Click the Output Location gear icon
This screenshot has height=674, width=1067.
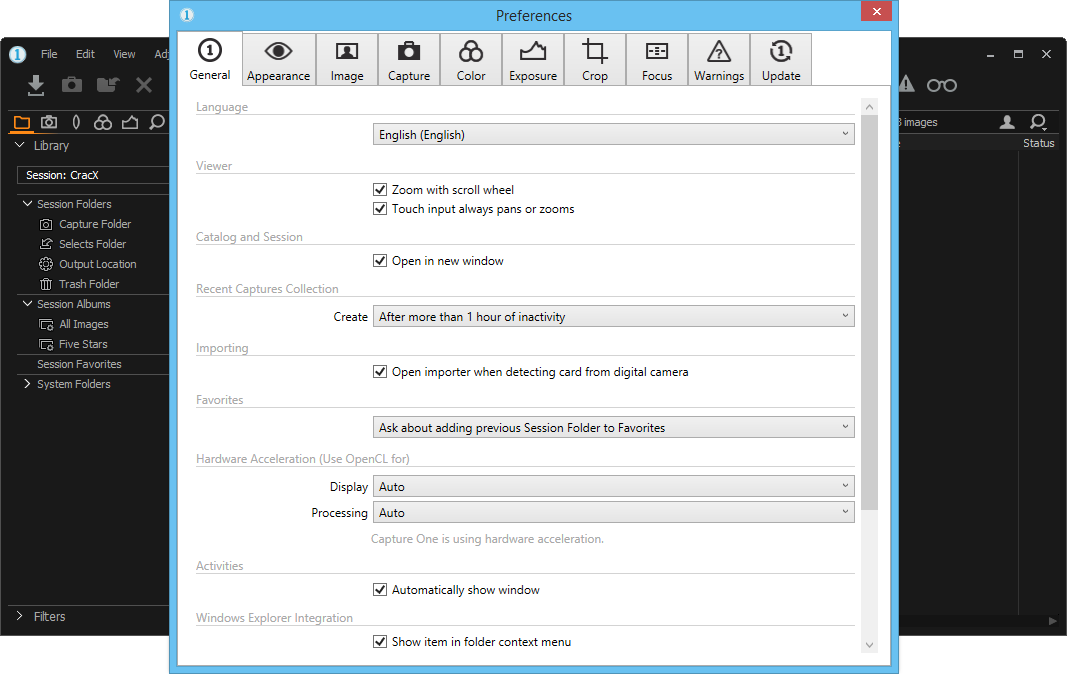coord(46,264)
